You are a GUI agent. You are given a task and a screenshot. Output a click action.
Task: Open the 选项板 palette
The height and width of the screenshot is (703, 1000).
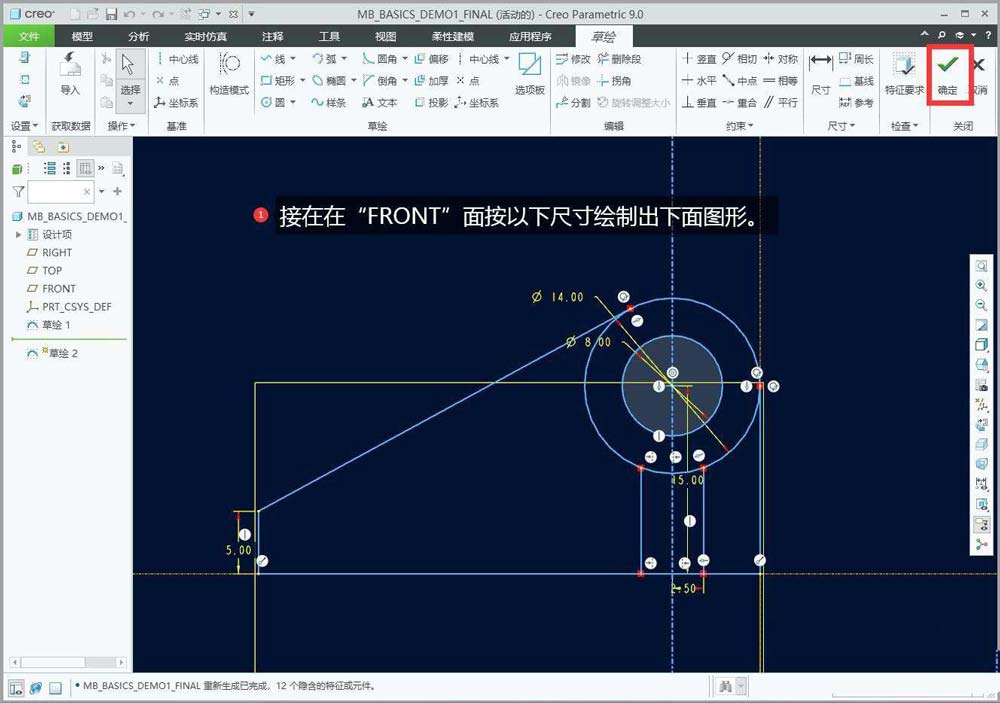530,74
